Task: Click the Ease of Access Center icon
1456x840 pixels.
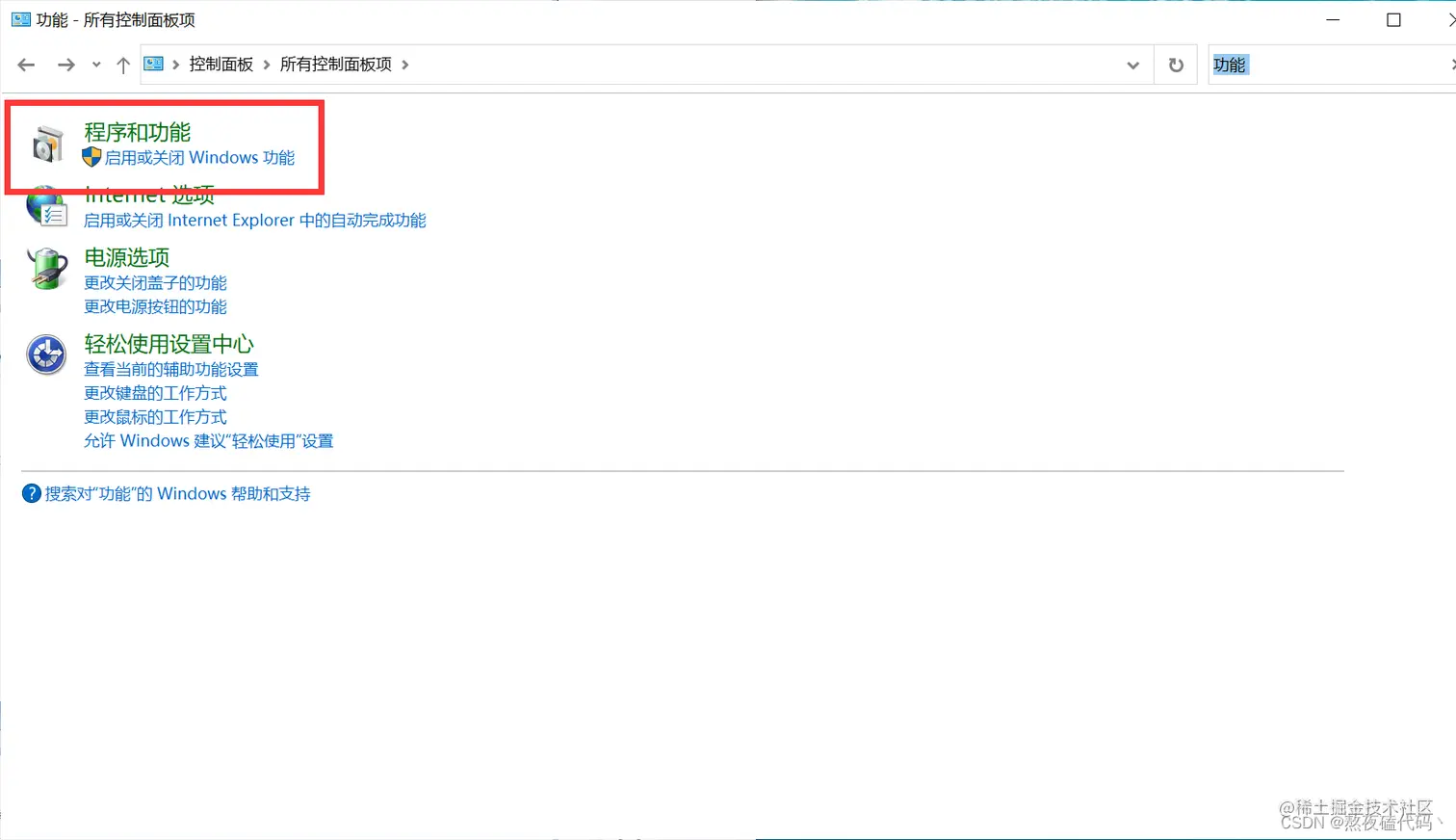Action: pos(46,354)
